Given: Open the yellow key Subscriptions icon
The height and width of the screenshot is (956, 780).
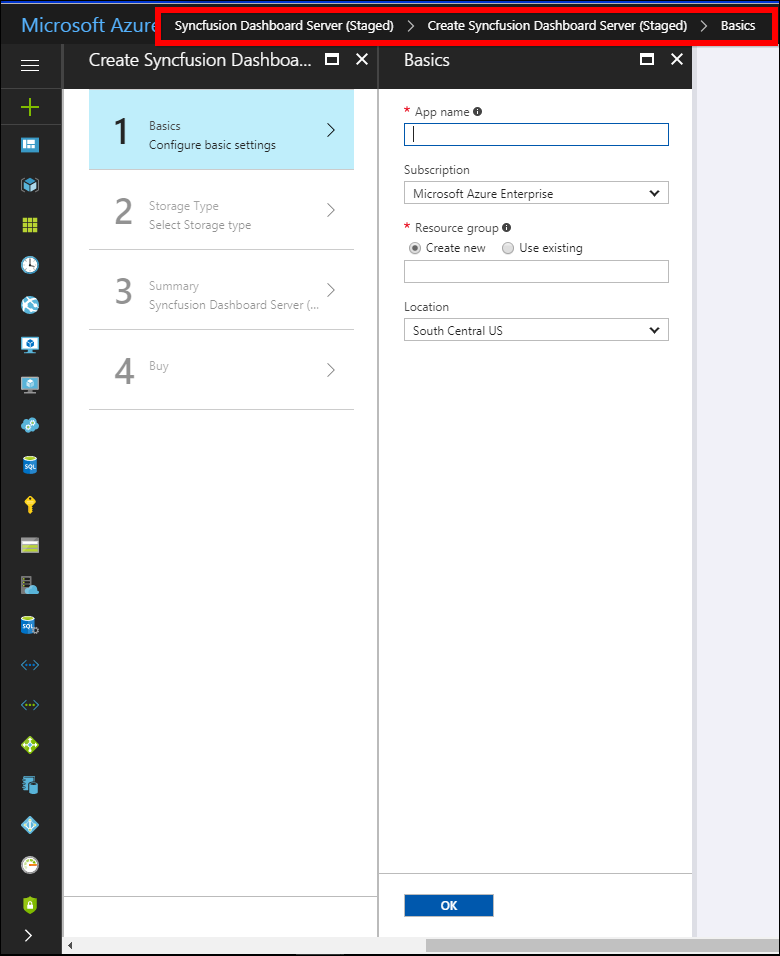Looking at the screenshot, I should (30, 505).
